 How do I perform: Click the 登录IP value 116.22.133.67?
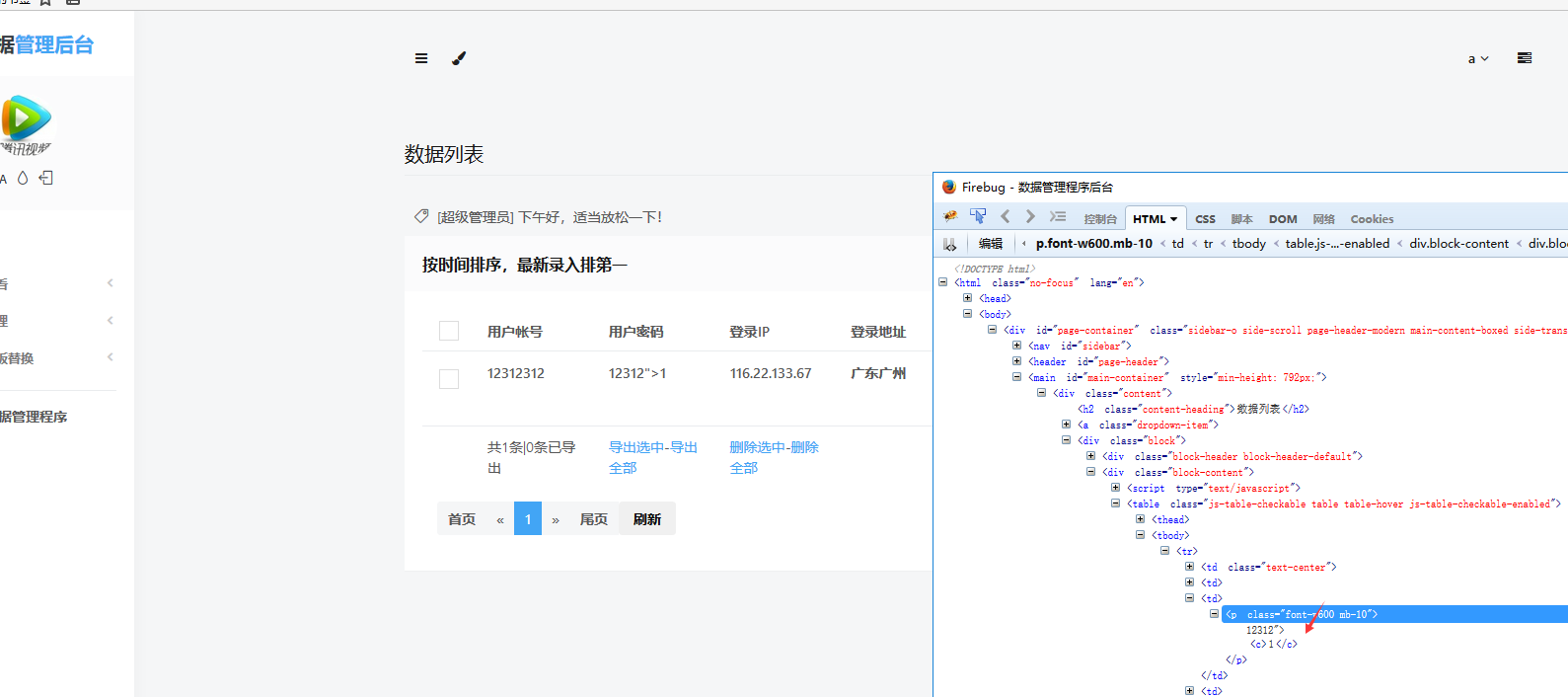pyautogui.click(x=771, y=373)
